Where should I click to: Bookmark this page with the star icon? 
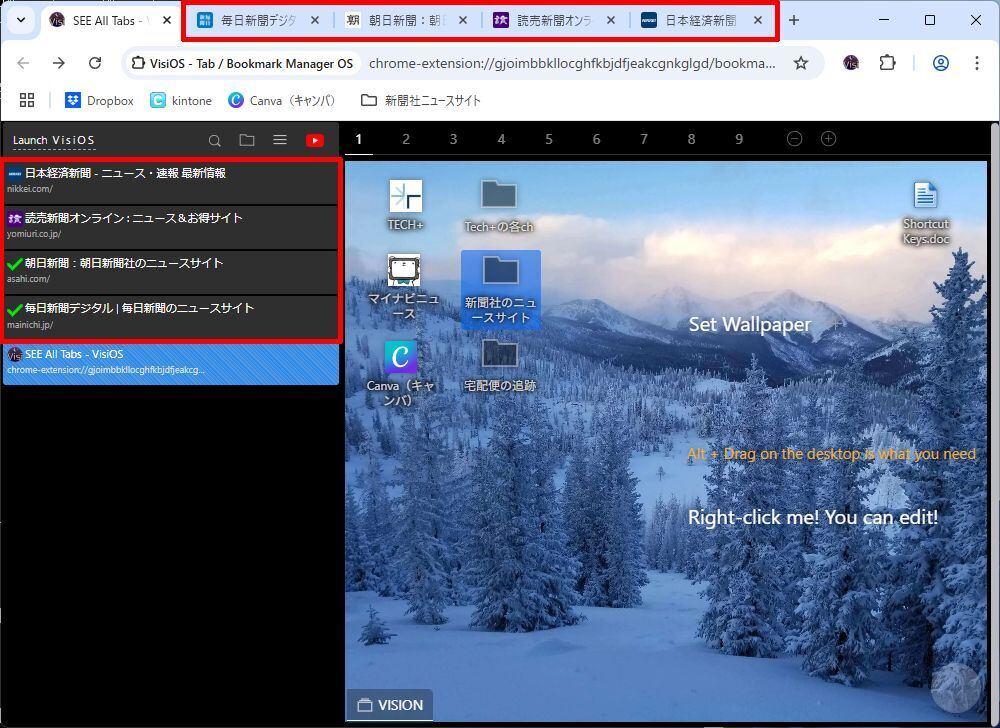click(x=801, y=63)
